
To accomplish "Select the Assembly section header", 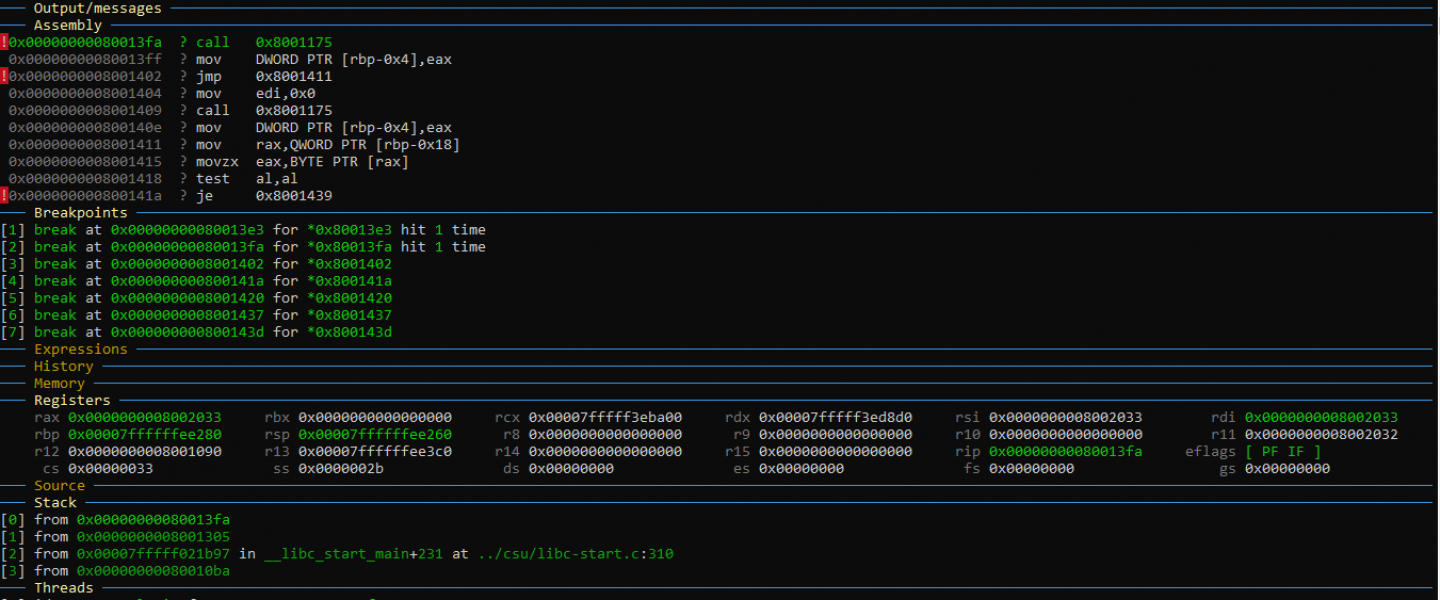I will point(68,25).
